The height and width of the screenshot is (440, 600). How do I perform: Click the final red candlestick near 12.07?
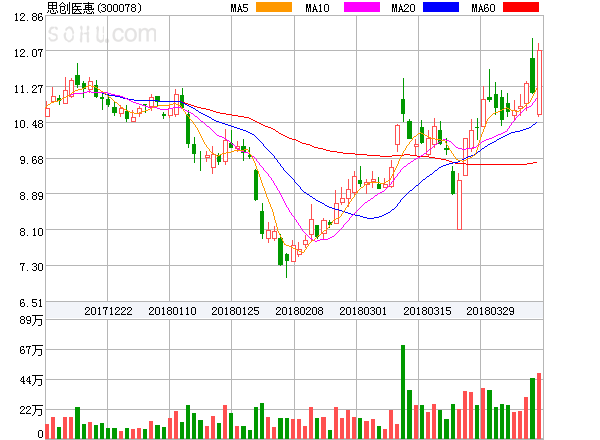539,80
